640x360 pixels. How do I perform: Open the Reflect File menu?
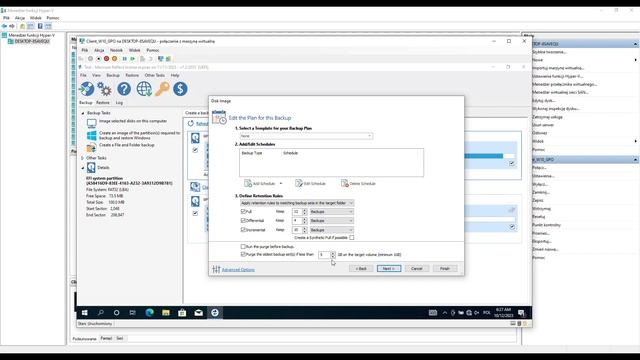pos(83,76)
